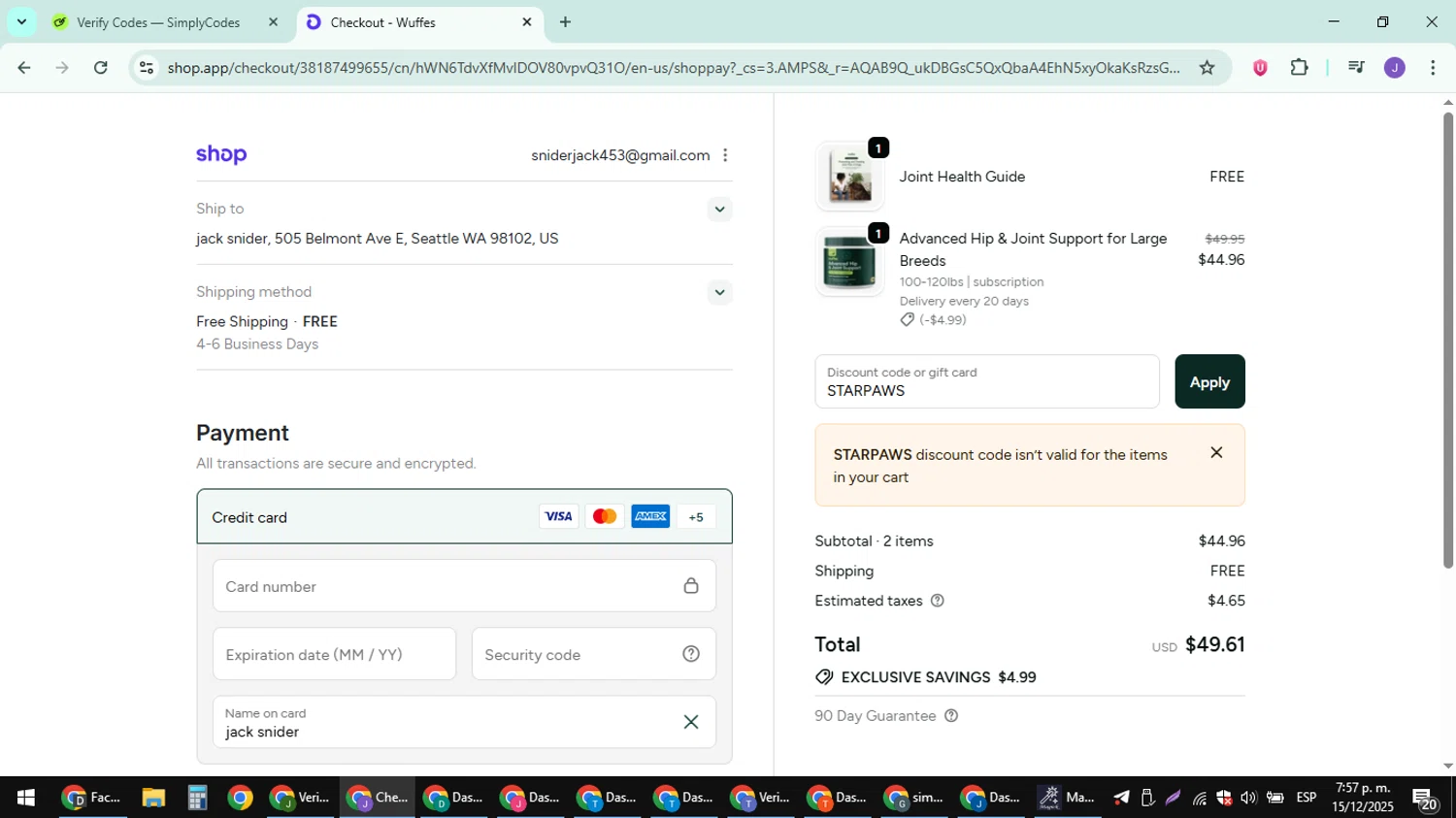Viewport: 1456px width, 818px height.
Task: Click the American Express logo
Action: coord(650,516)
